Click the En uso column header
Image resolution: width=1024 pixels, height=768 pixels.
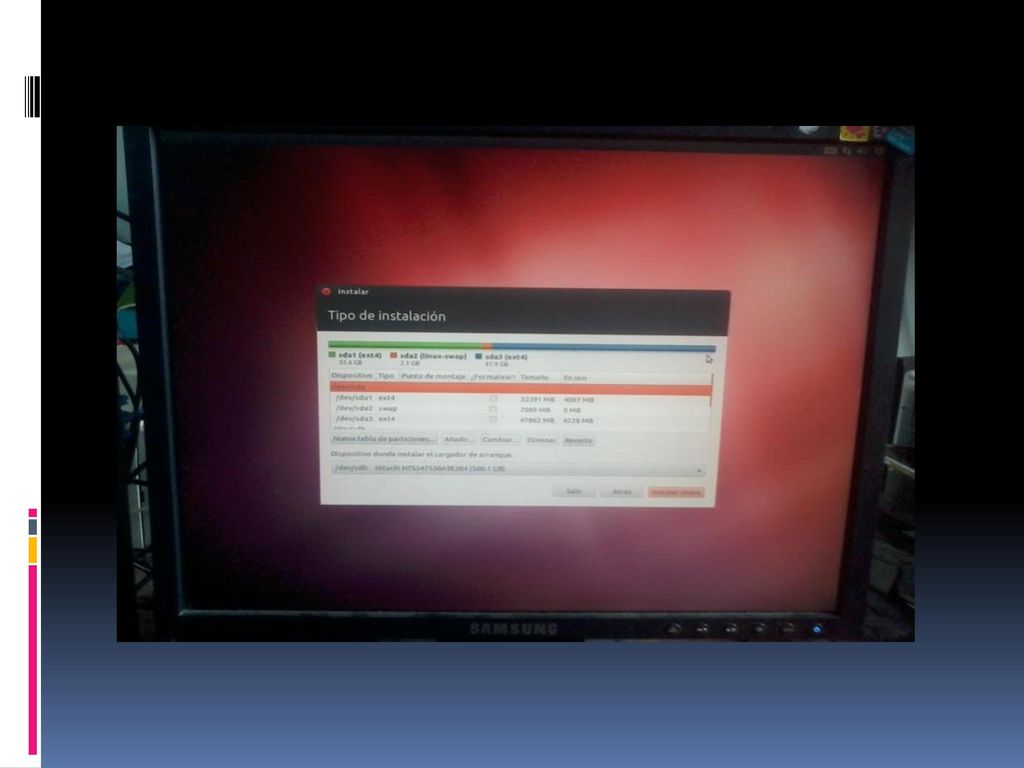coord(575,377)
